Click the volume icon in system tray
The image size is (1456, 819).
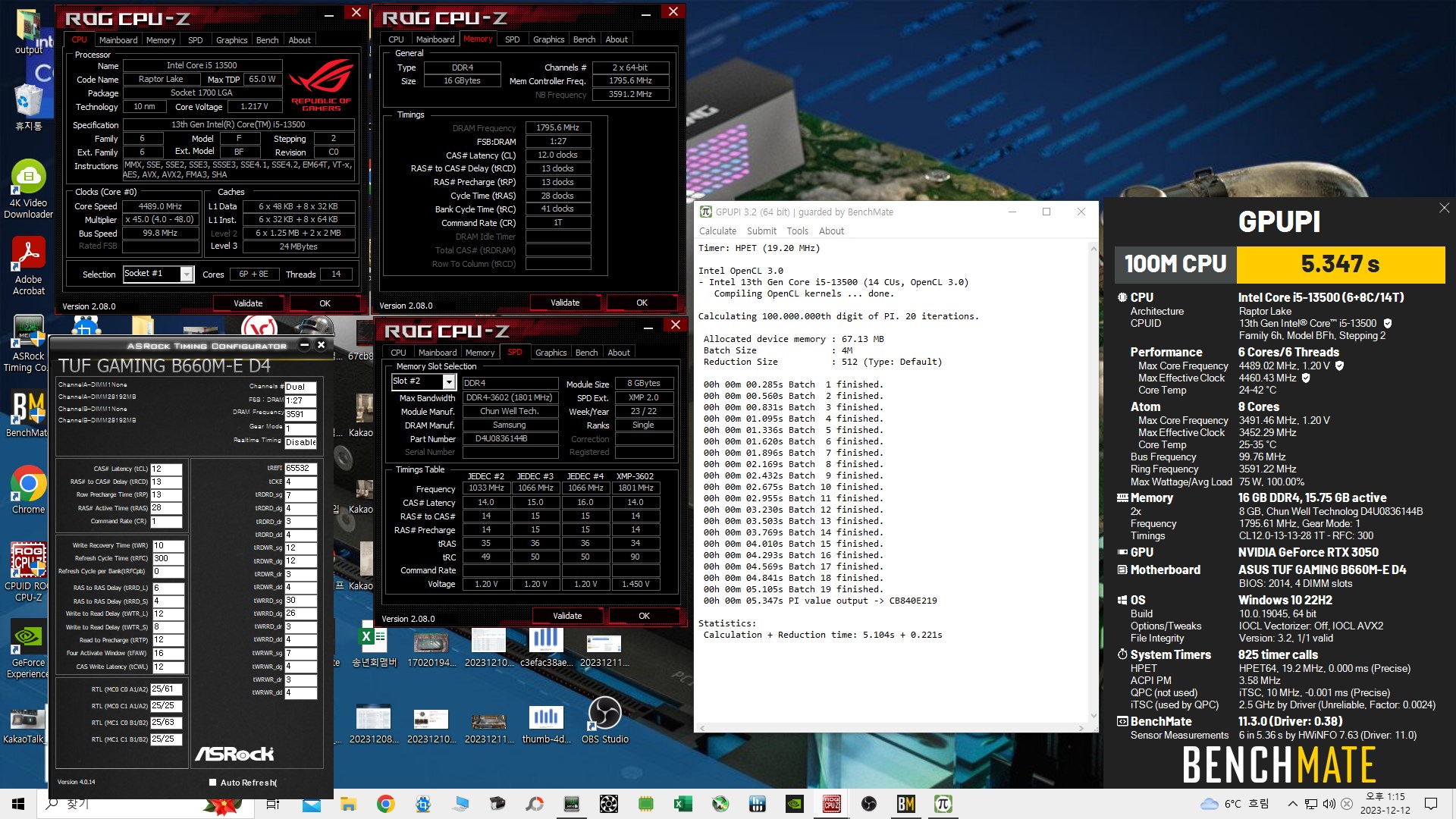[x=1329, y=804]
